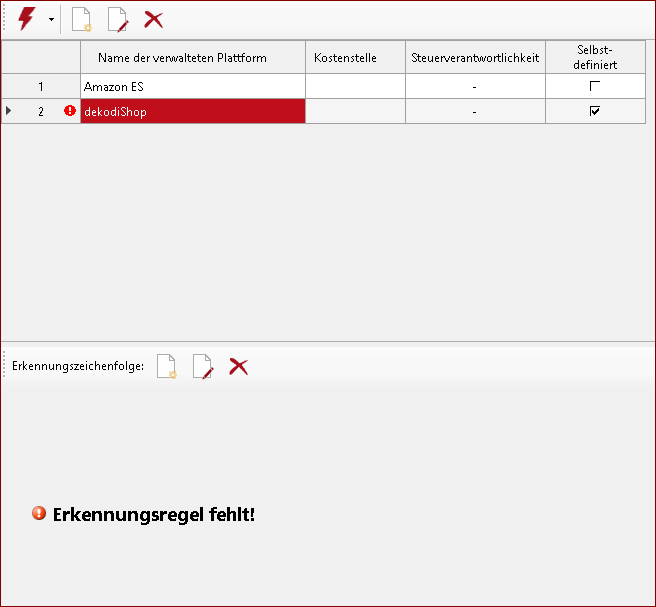Sort by Name der verwalteten Plattform column header

coord(193,57)
